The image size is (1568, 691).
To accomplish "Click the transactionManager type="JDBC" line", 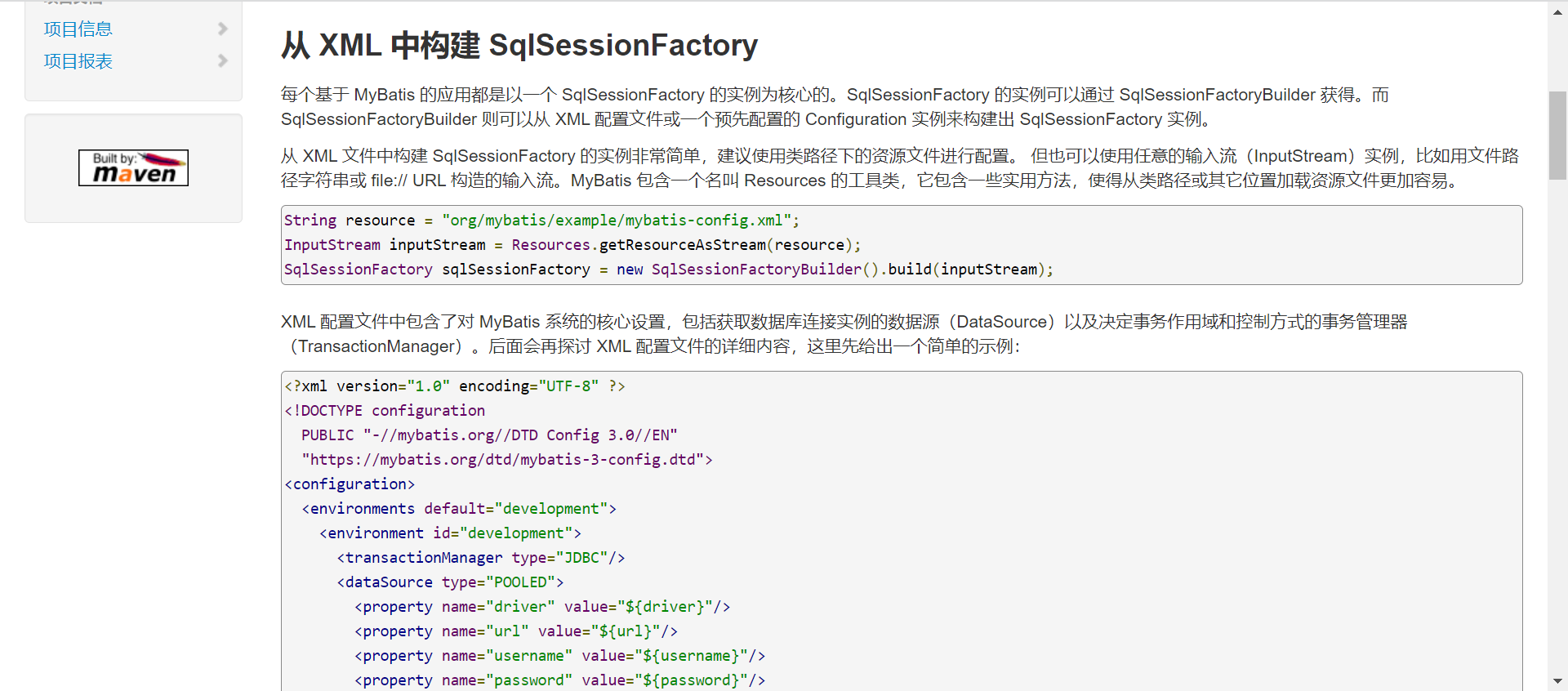I will coord(480,558).
